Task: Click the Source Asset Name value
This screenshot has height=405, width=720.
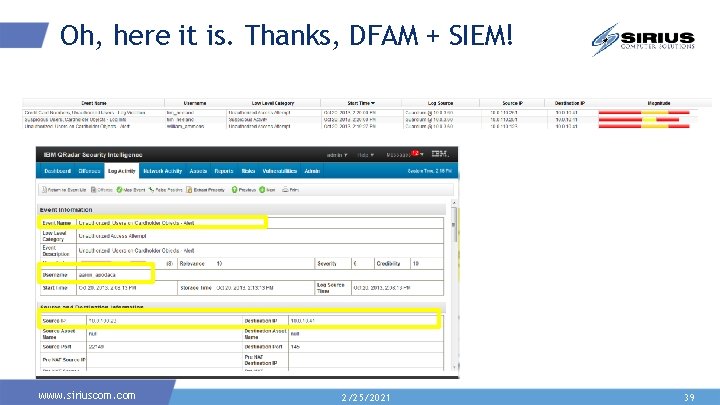Action: [92, 334]
